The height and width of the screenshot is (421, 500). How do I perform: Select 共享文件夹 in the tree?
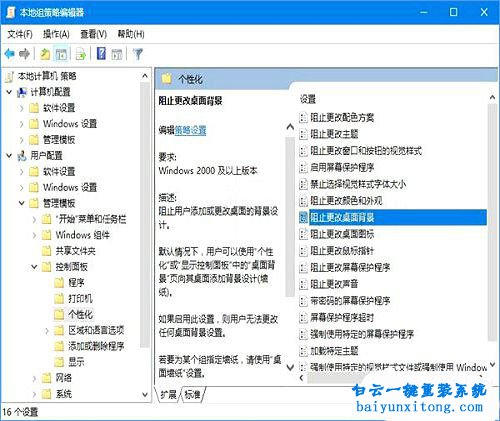75,251
